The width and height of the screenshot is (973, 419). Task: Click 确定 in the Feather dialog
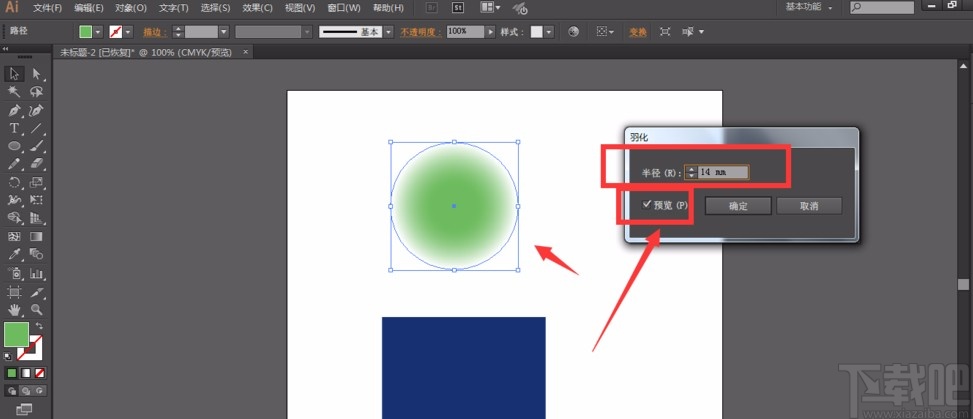point(738,206)
